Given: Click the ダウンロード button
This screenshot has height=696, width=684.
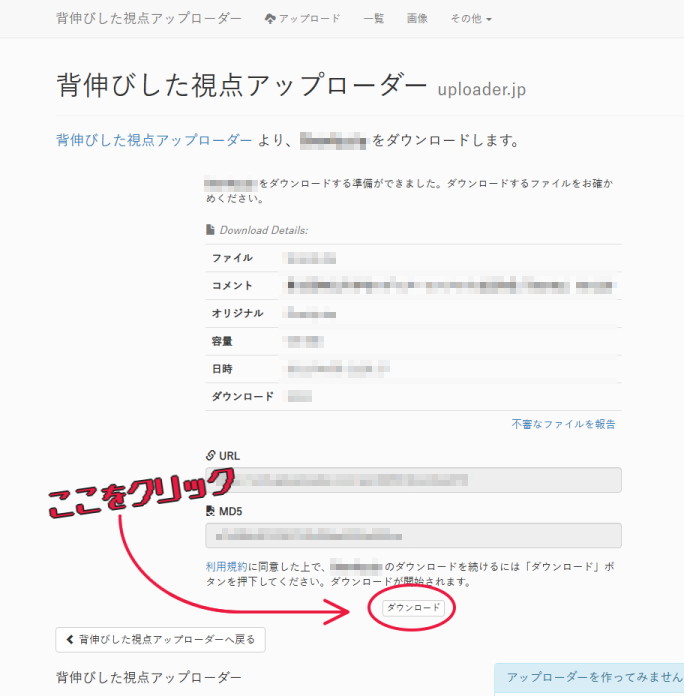Looking at the screenshot, I should [413, 608].
